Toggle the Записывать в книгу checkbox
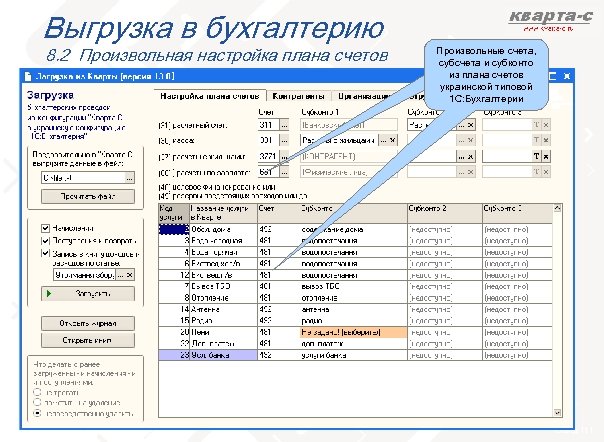Image resolution: width=604 pixels, height=442 pixels. pyautogui.click(x=45, y=253)
